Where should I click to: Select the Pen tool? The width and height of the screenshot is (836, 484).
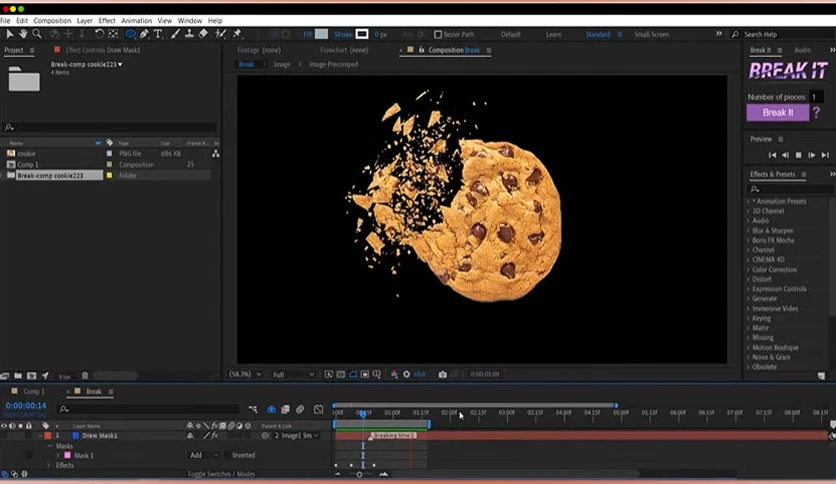click(x=144, y=34)
